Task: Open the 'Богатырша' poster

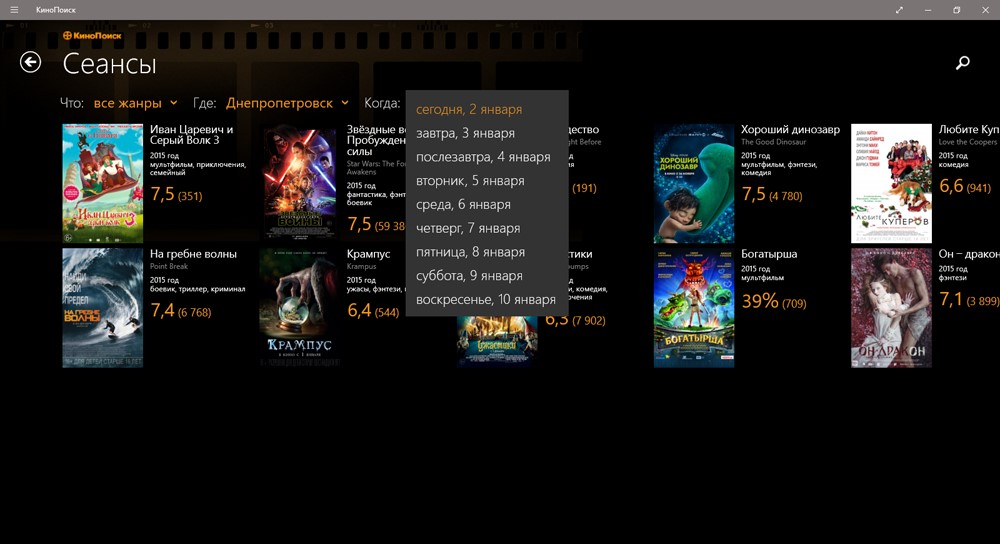Action: (x=694, y=308)
